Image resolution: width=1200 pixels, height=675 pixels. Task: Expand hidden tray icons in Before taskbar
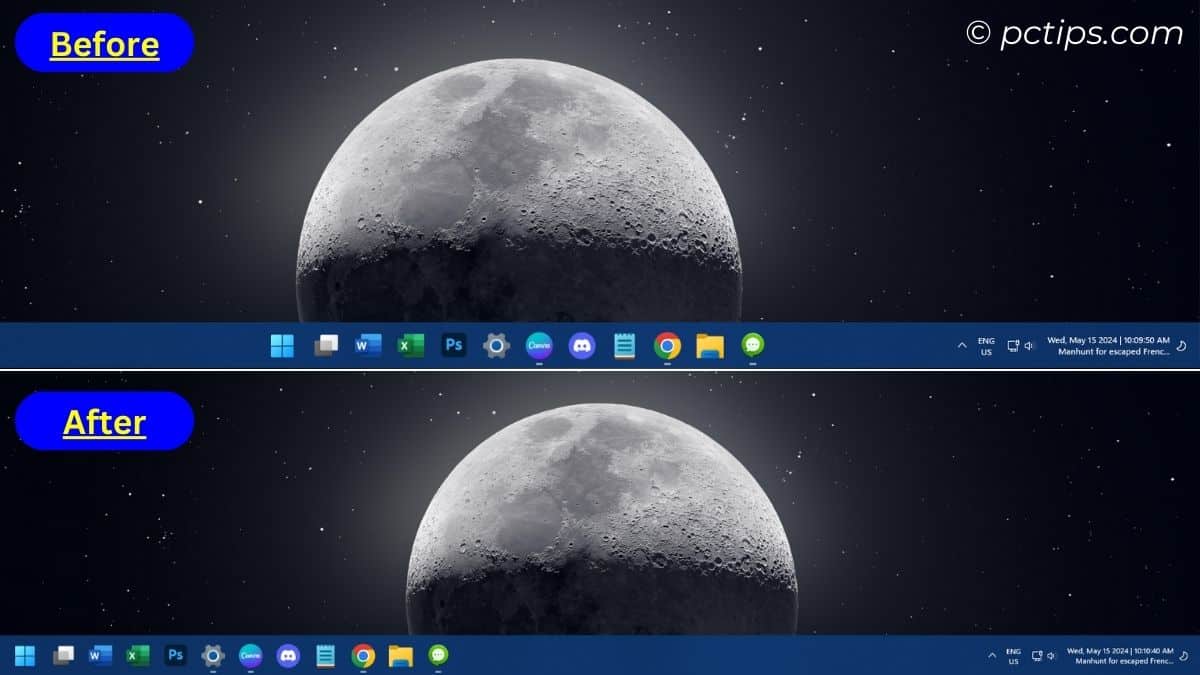(962, 345)
